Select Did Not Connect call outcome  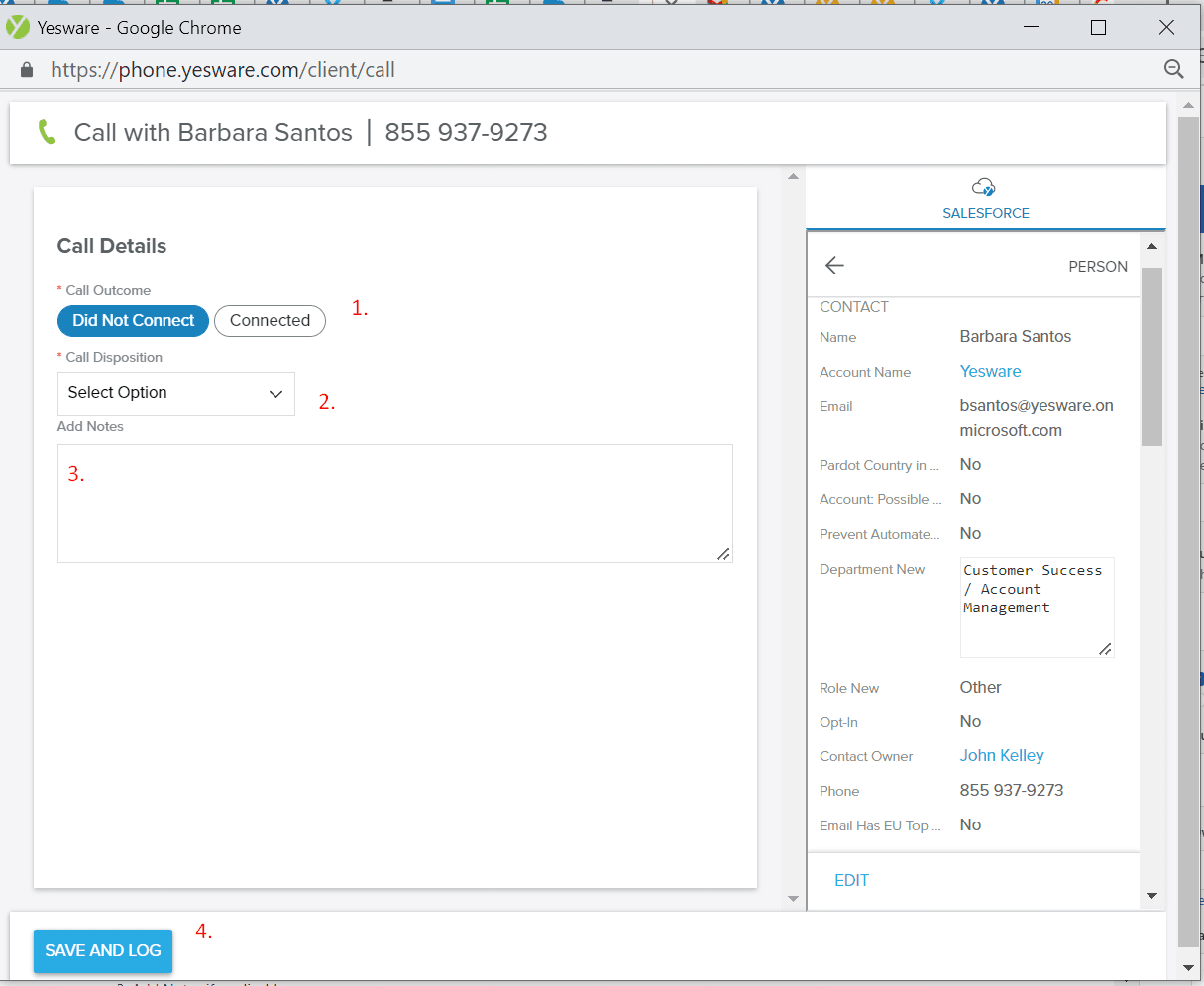[x=134, y=321]
